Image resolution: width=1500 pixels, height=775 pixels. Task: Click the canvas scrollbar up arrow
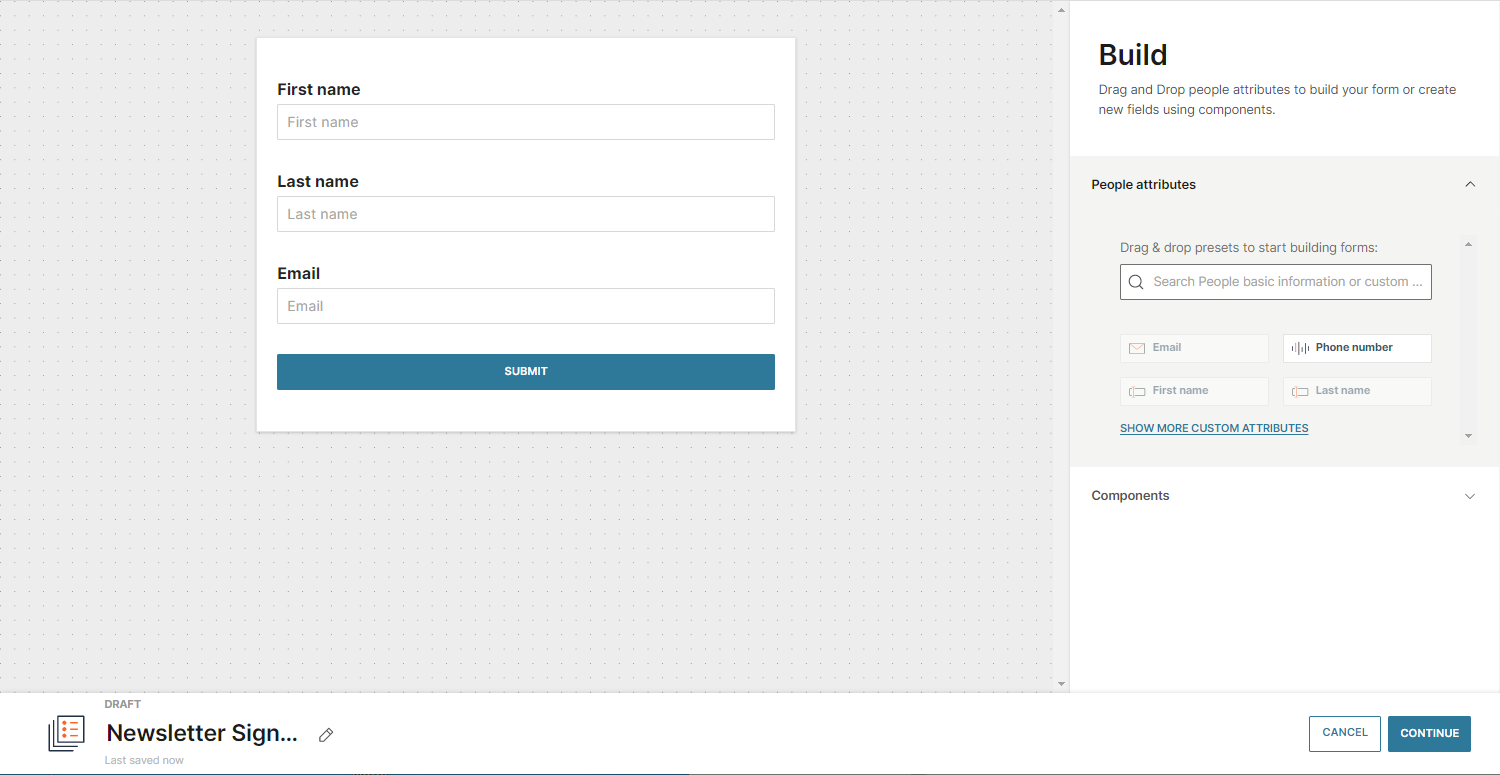pos(1062,10)
